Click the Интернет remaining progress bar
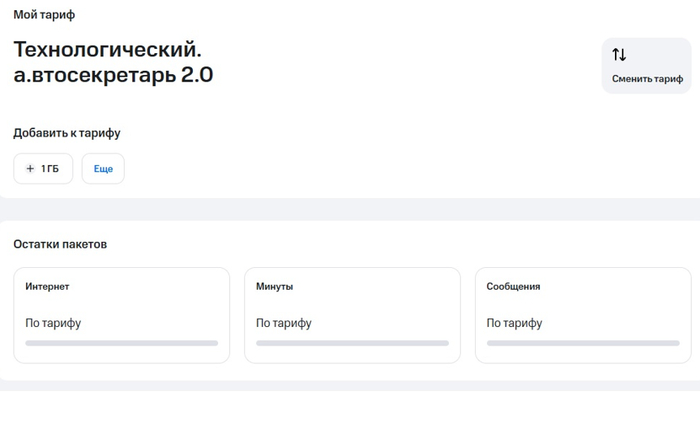This screenshot has width=700, height=423. [121, 343]
